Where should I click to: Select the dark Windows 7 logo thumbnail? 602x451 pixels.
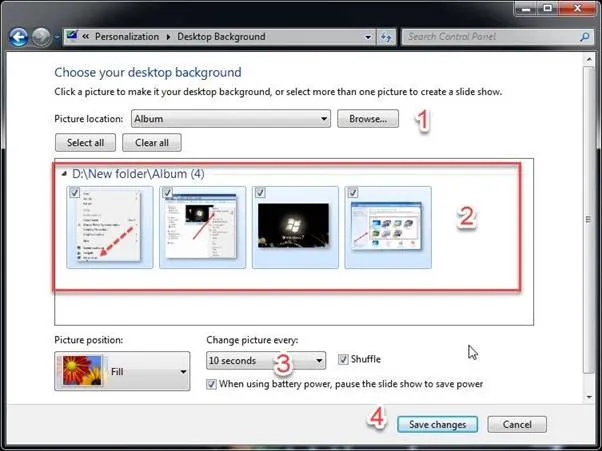coord(295,228)
